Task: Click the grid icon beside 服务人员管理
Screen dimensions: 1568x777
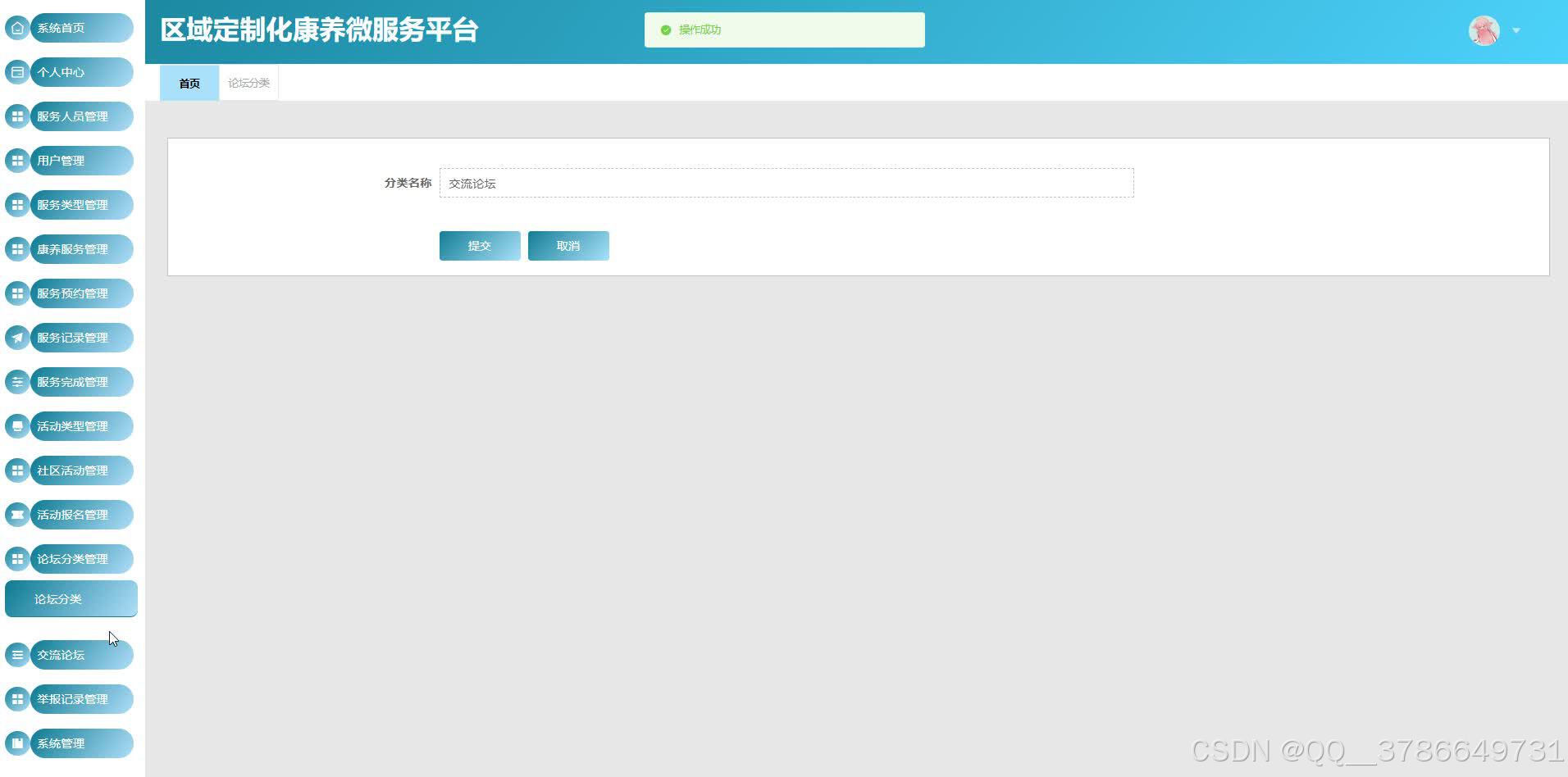Action: (x=17, y=116)
